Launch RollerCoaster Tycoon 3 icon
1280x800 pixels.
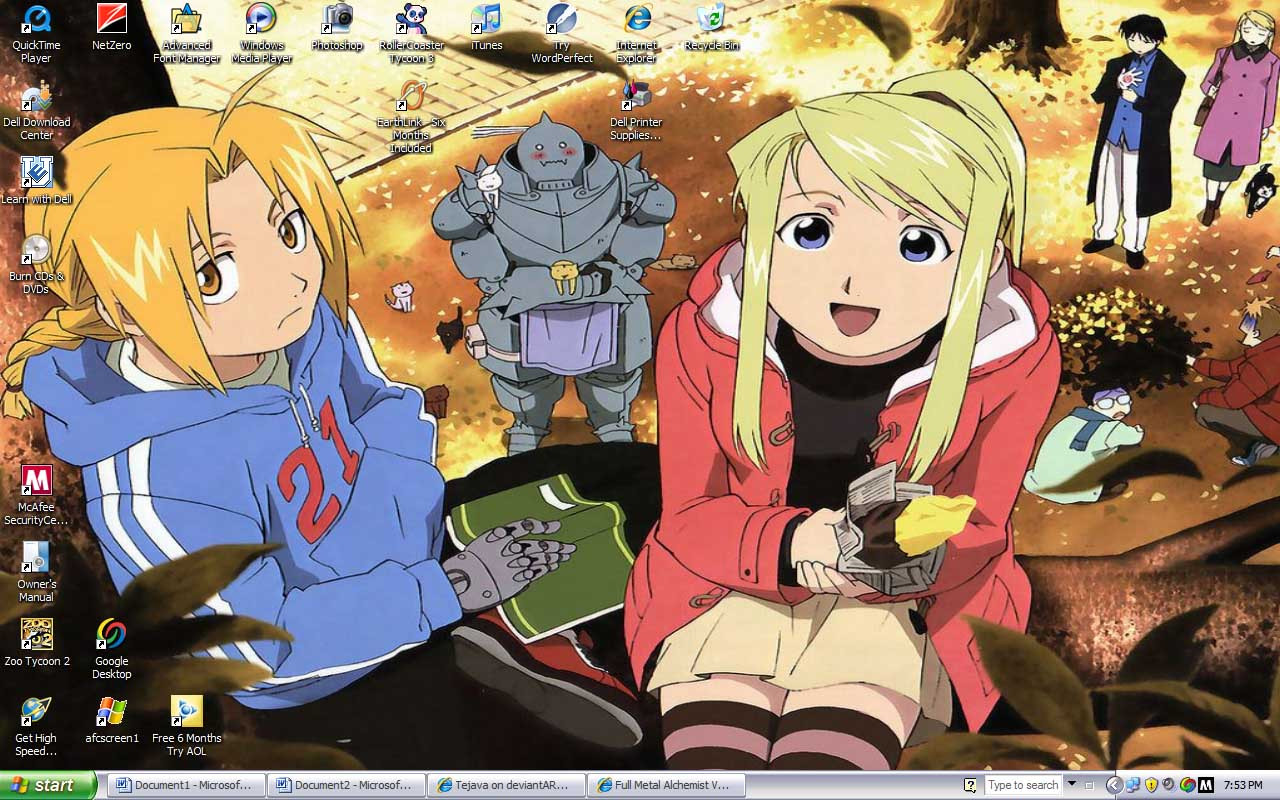coord(412,34)
